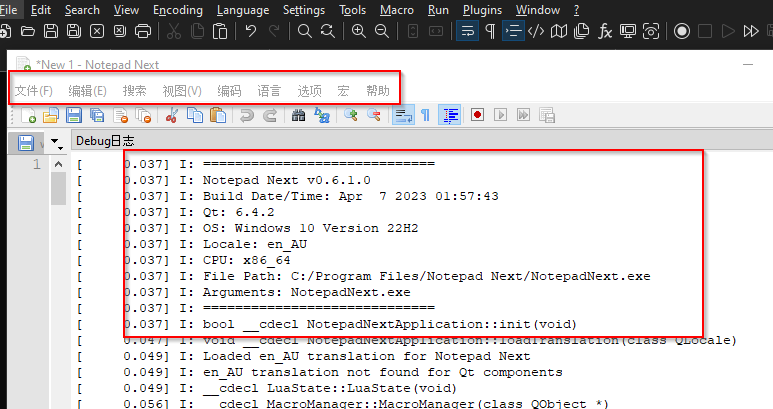Viewport: 773px width, 409px height.
Task: Click Replace icon in Notepad Next toolbar
Action: (322, 115)
